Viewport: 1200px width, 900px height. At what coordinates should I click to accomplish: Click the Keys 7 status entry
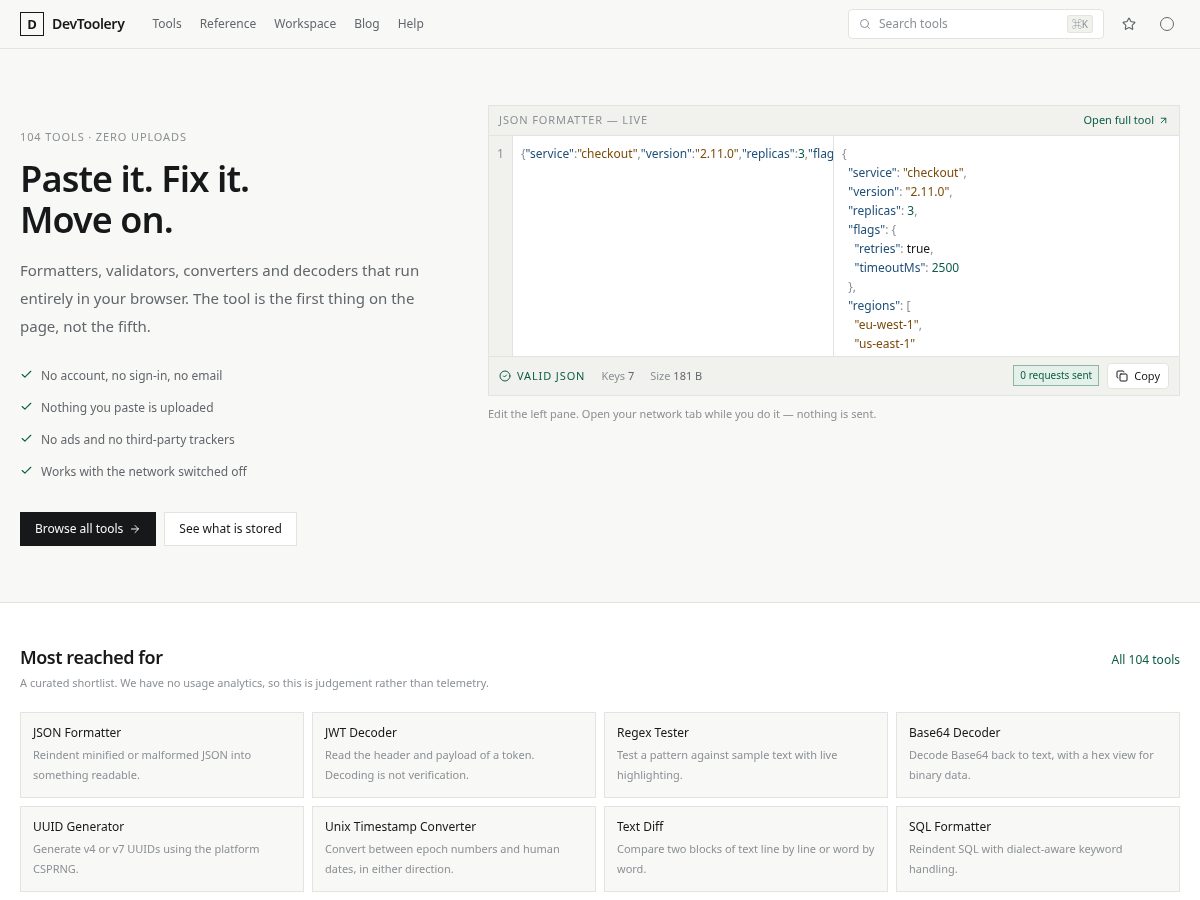pyautogui.click(x=618, y=376)
